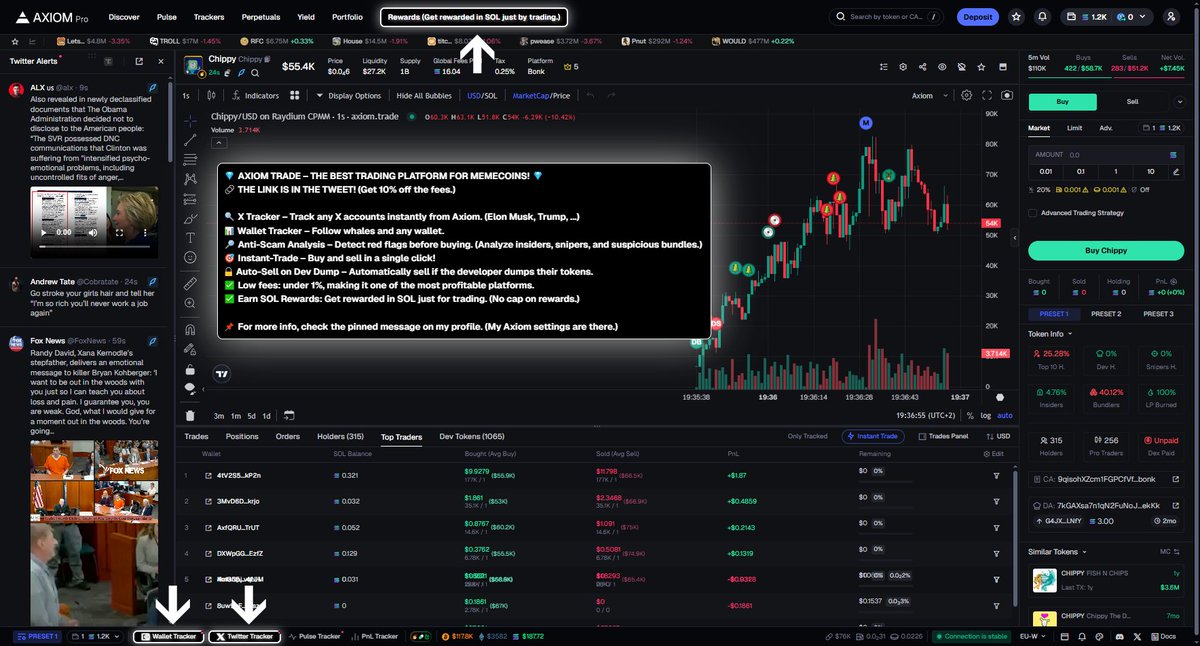Open notifications bell in top bar

[x=1043, y=17]
